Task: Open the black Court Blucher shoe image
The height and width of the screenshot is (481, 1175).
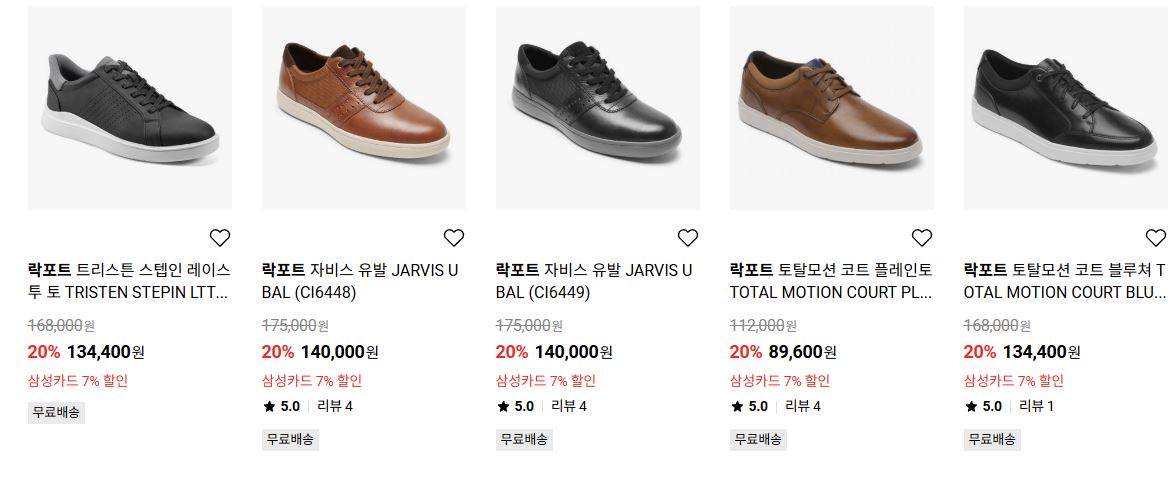Action: (1066, 108)
